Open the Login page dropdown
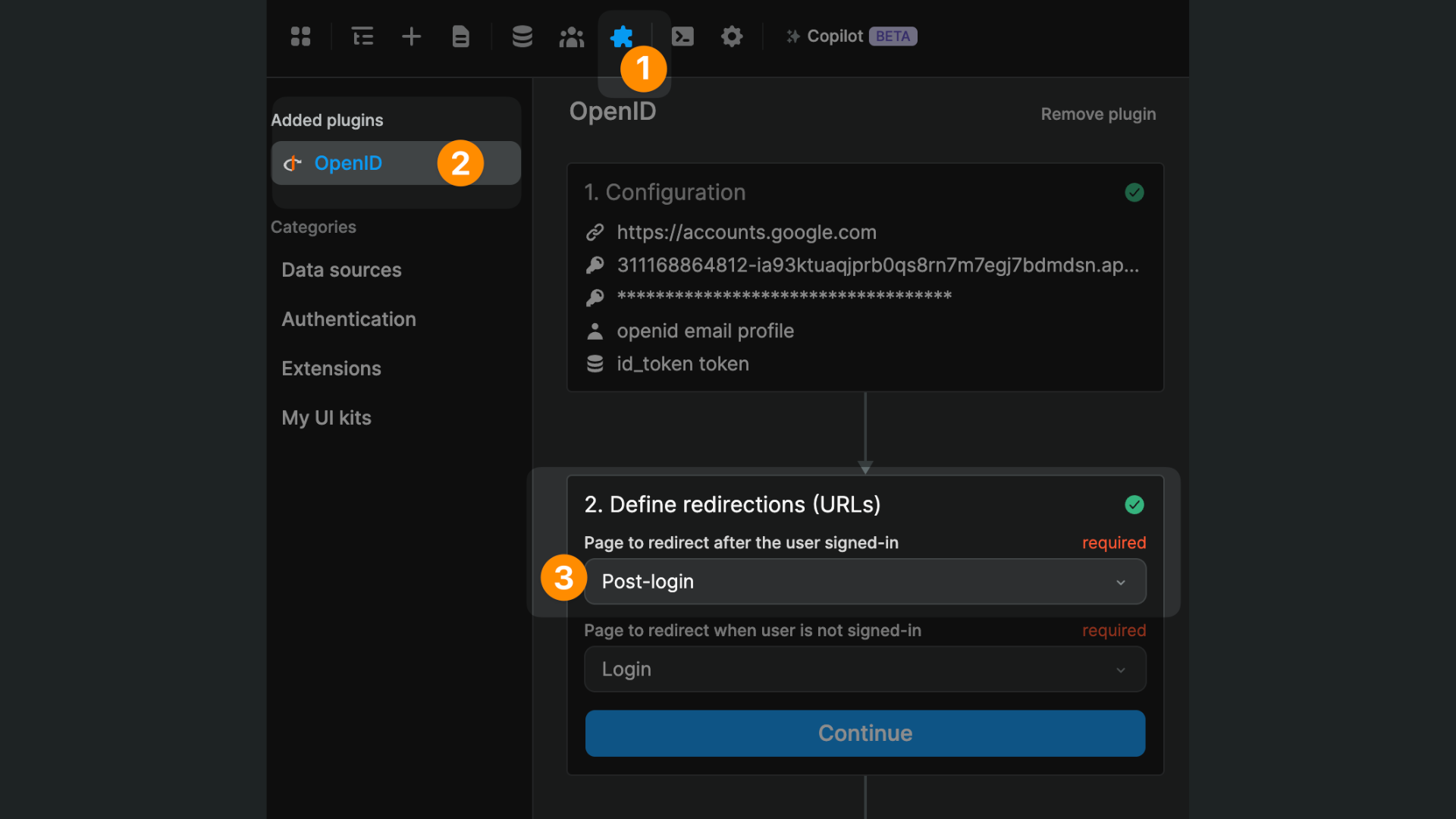This screenshot has height=819, width=1456. tap(864, 670)
